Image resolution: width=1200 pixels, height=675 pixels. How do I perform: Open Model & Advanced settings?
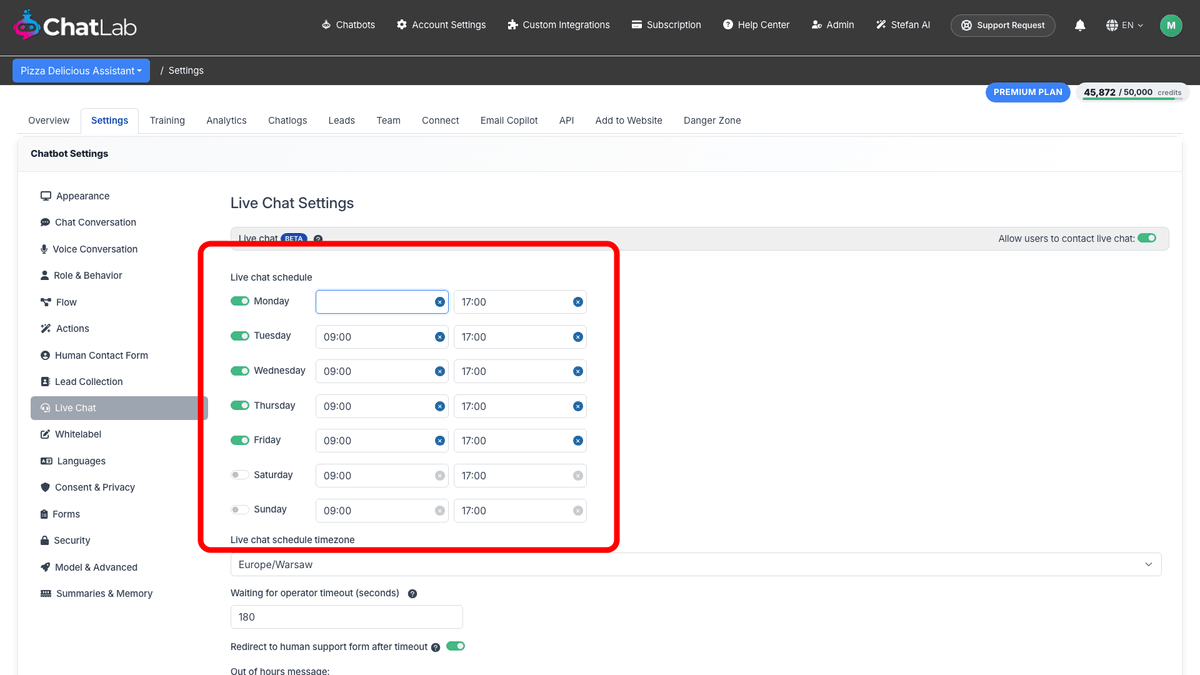pos(89,567)
